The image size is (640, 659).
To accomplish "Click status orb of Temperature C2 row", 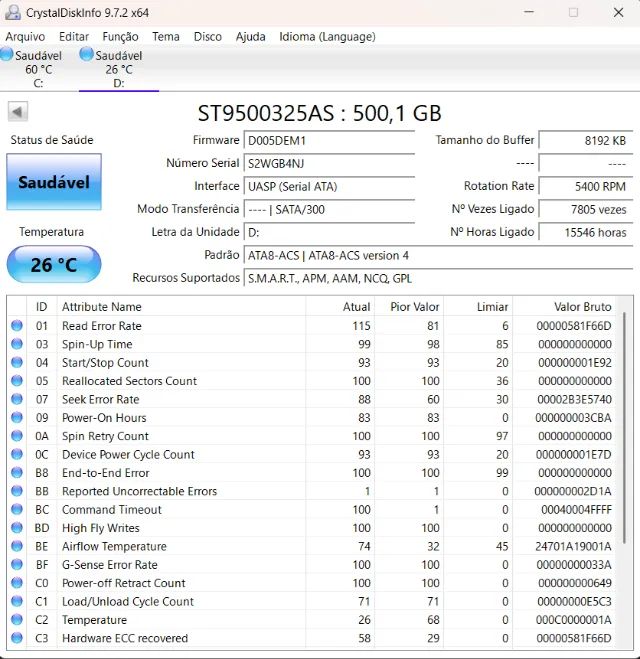I will click(x=17, y=619).
